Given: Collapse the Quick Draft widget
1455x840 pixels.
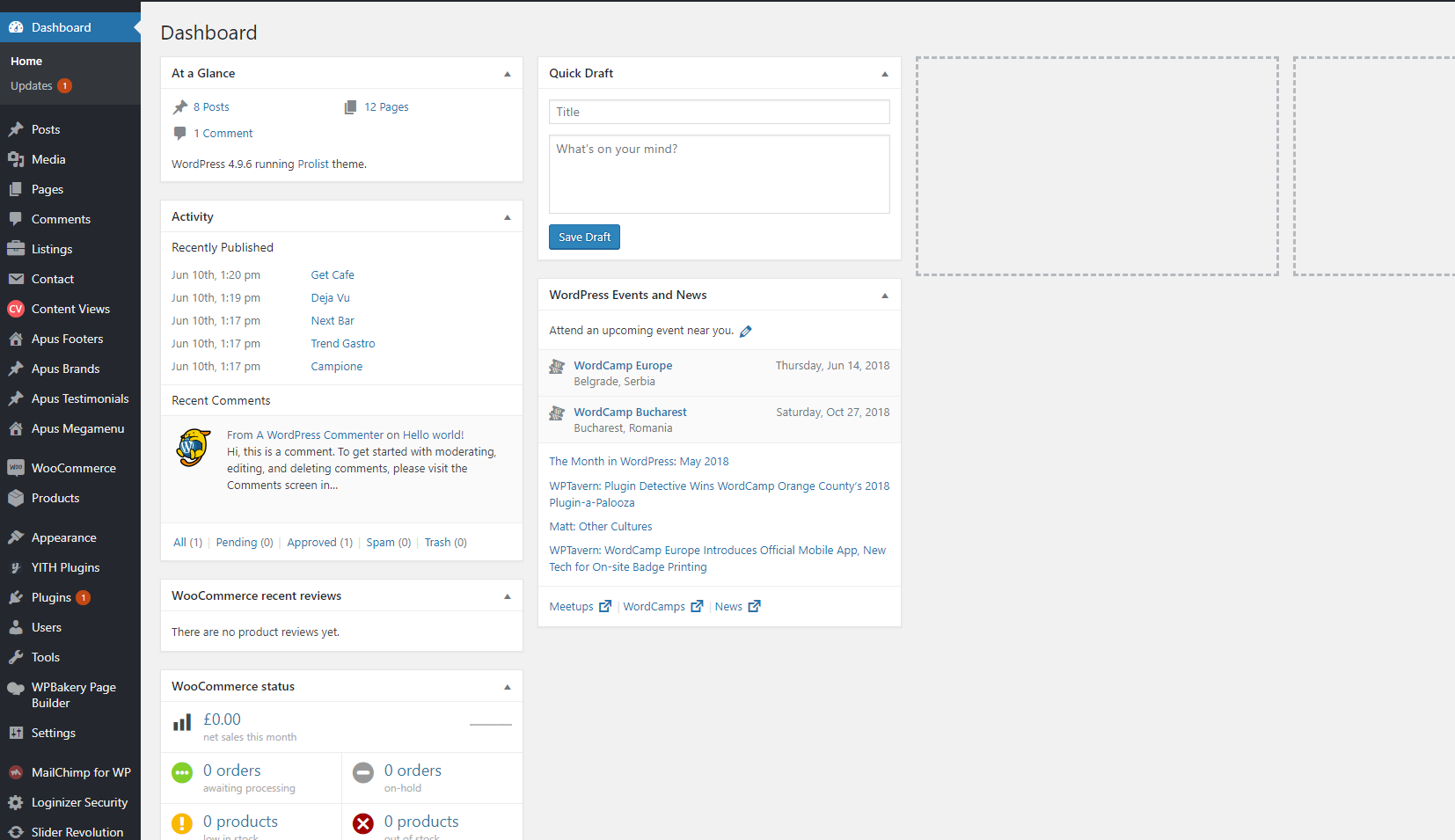Looking at the screenshot, I should pyautogui.click(x=885, y=74).
